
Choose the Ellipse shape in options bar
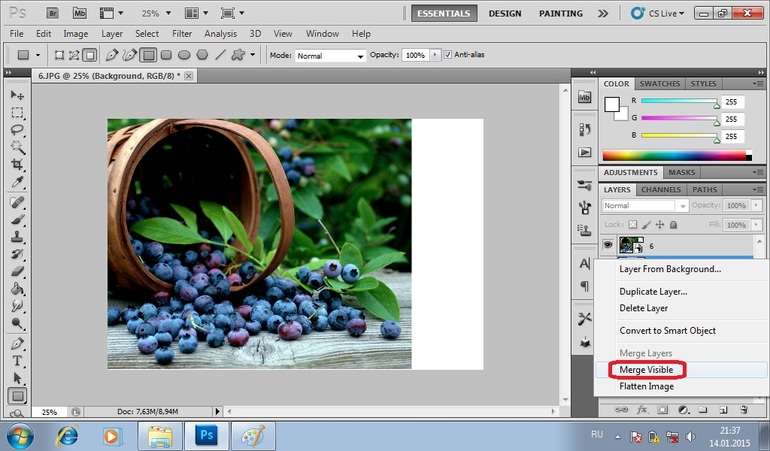[184, 55]
